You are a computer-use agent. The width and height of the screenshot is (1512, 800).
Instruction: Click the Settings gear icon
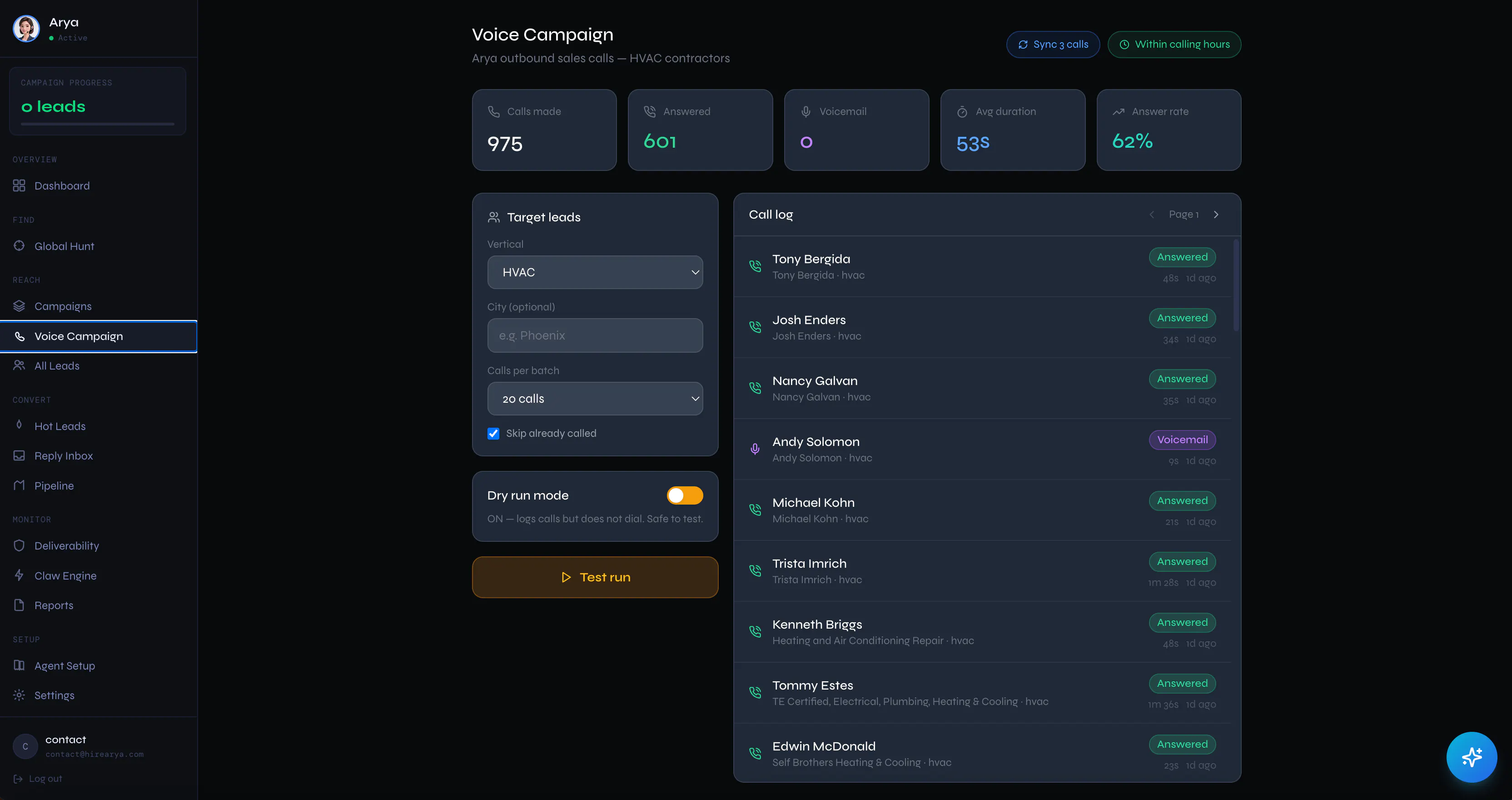tap(20, 695)
